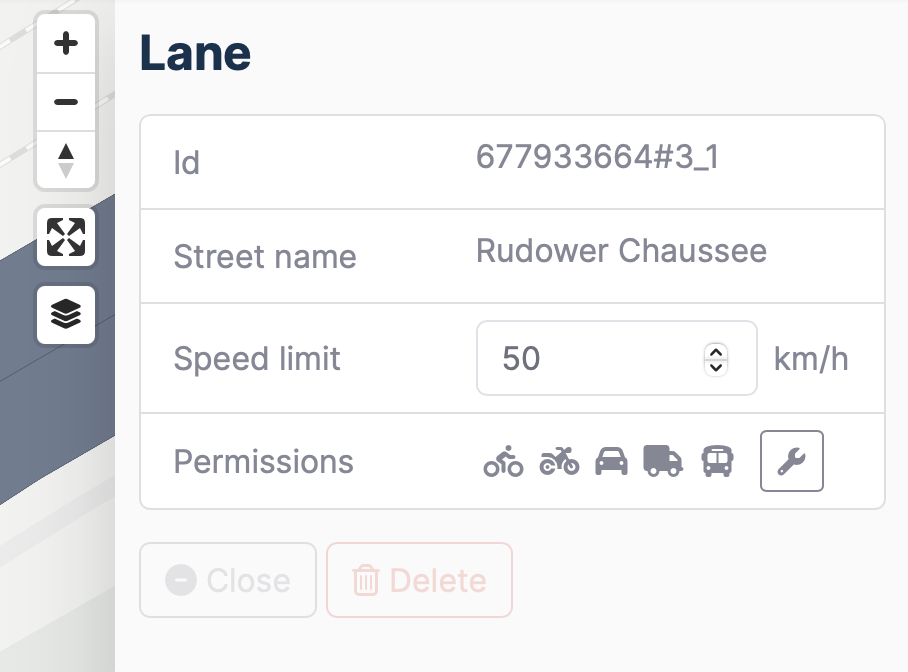
Task: Click the motorcycle permission icon
Action: 559,461
